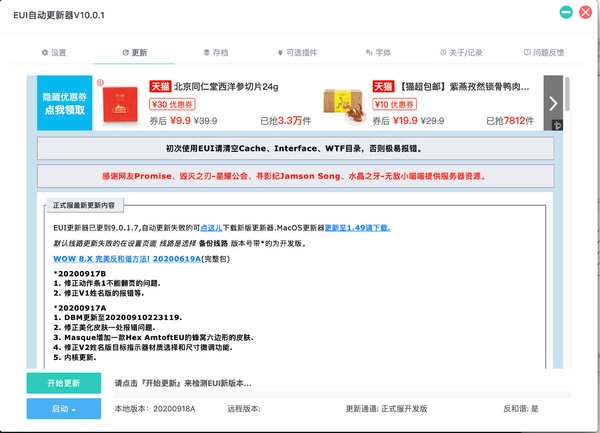Click the ¥30 优惠券 coupon tag

point(172,102)
